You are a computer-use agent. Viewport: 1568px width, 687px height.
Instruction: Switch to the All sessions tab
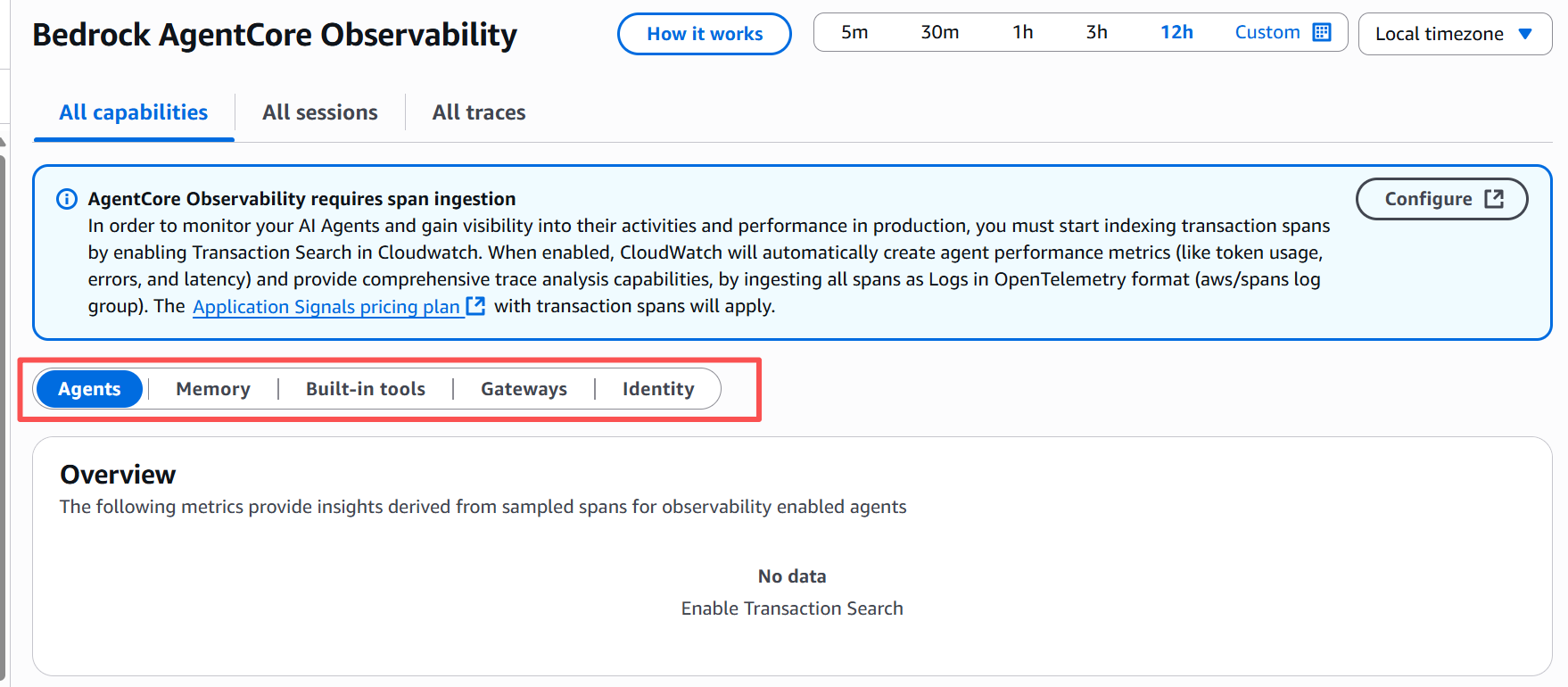click(320, 112)
